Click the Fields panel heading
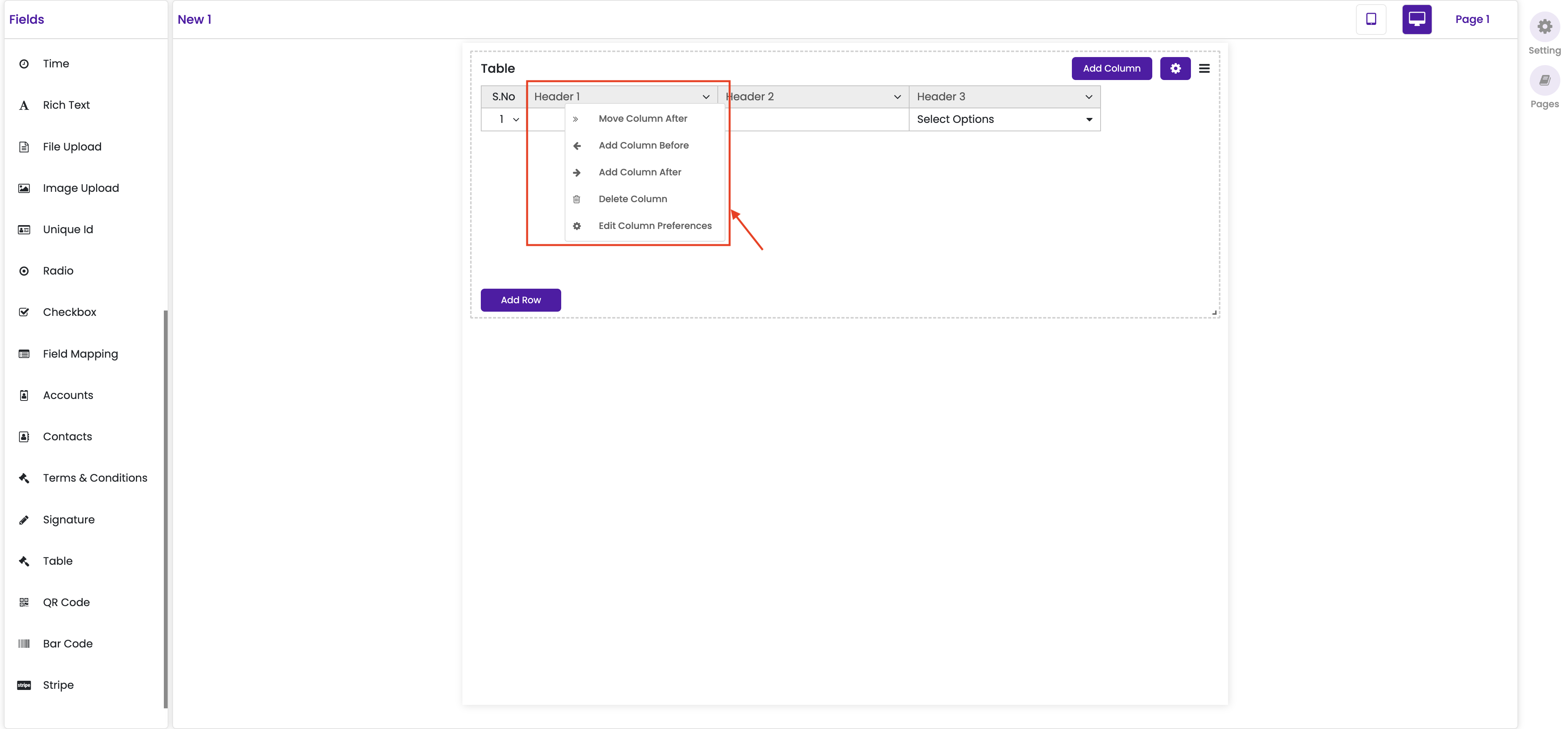 (x=26, y=20)
